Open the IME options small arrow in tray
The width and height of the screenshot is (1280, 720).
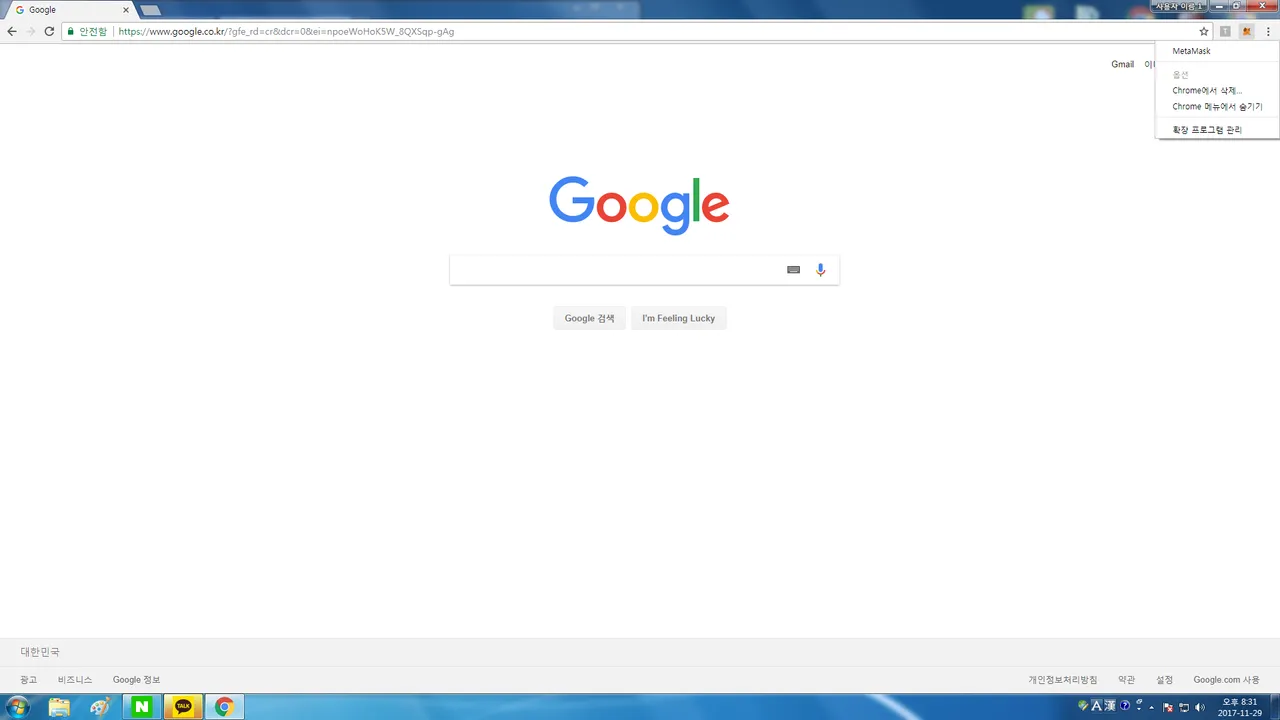(1139, 710)
